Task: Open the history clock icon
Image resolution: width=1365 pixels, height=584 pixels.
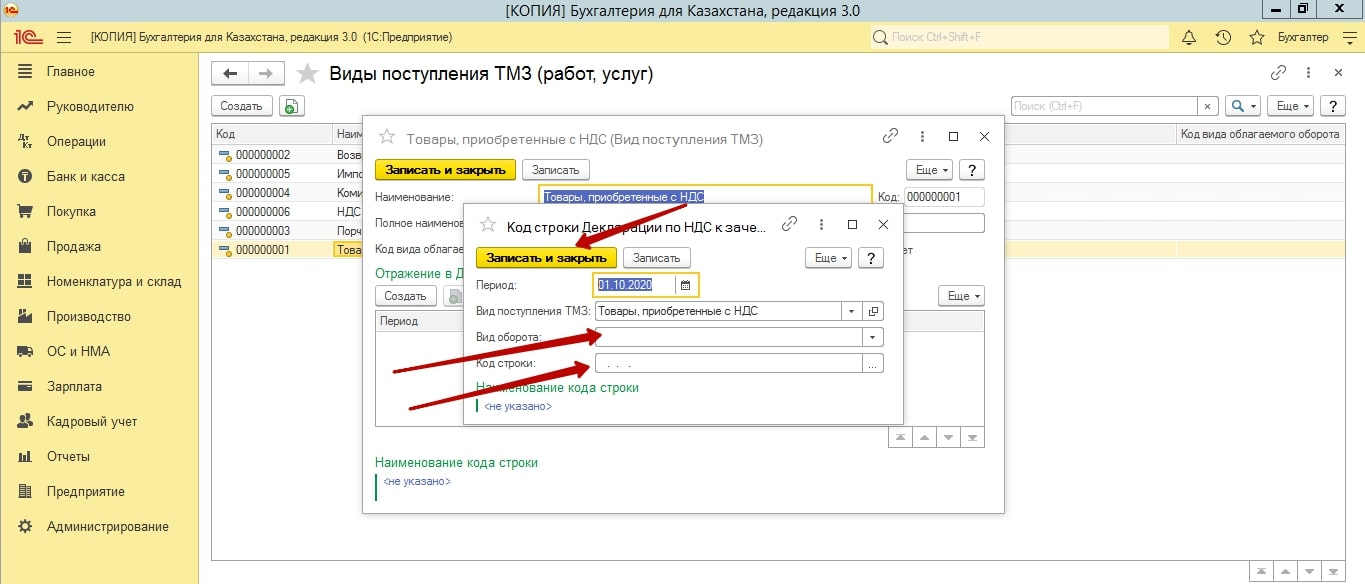Action: point(1222,37)
